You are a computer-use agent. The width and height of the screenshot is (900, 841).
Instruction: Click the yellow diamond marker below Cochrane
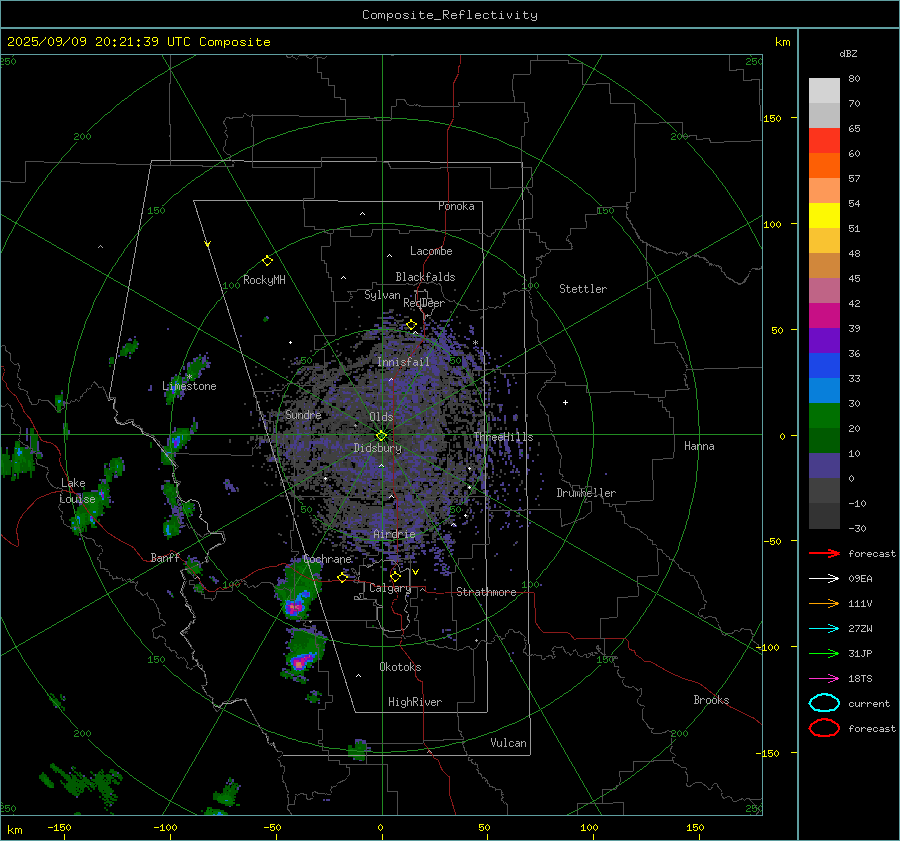coord(343,577)
